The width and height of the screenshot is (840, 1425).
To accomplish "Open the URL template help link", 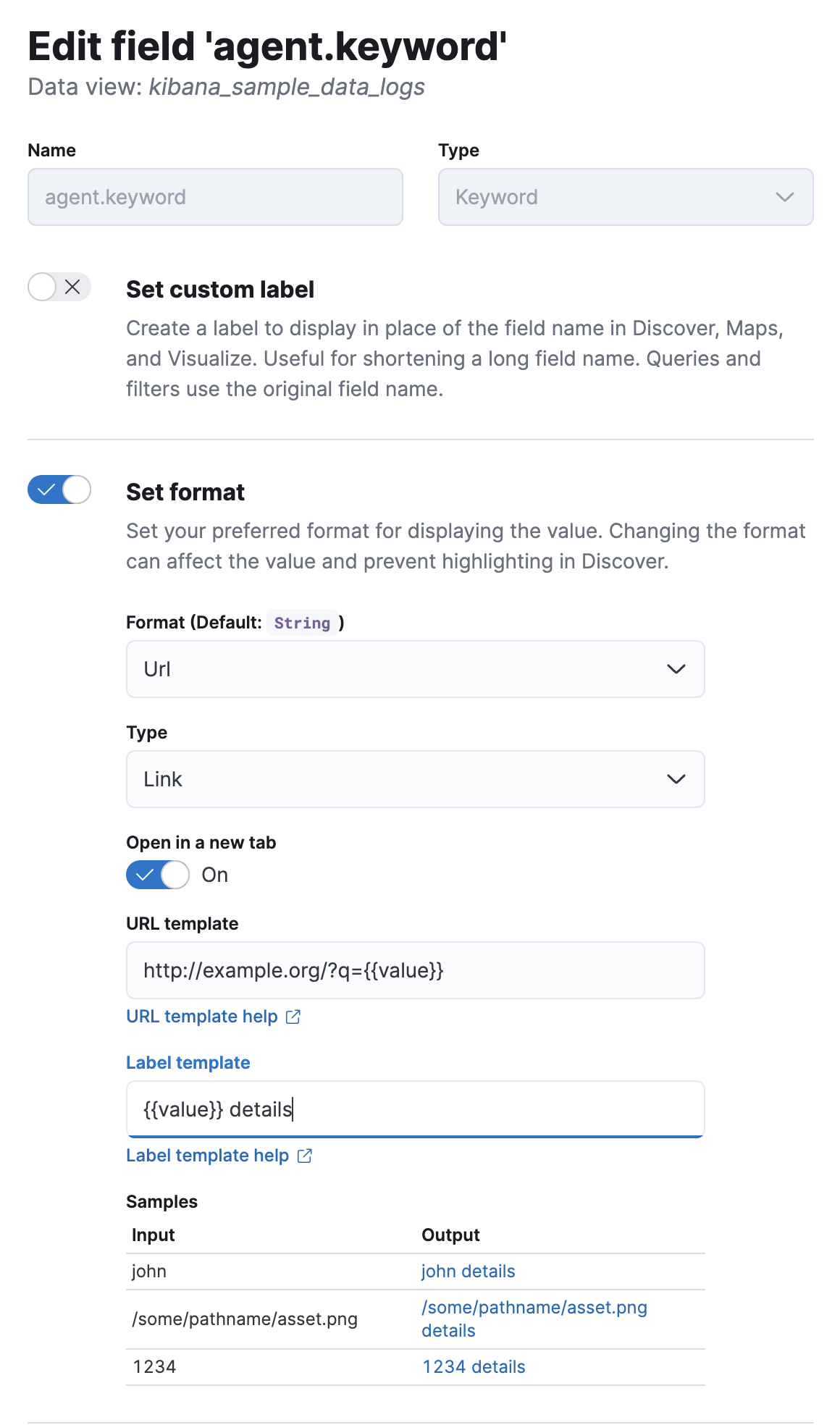I will [x=201, y=1017].
